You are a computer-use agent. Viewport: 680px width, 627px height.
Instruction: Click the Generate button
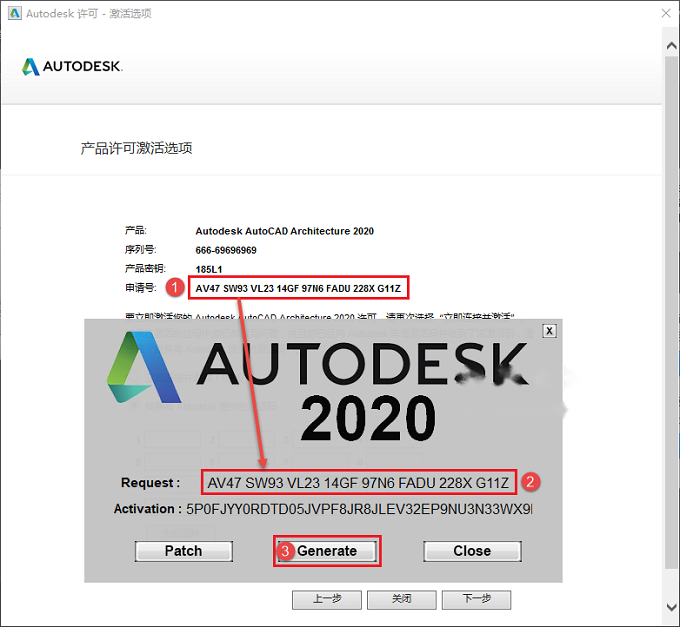[327, 551]
